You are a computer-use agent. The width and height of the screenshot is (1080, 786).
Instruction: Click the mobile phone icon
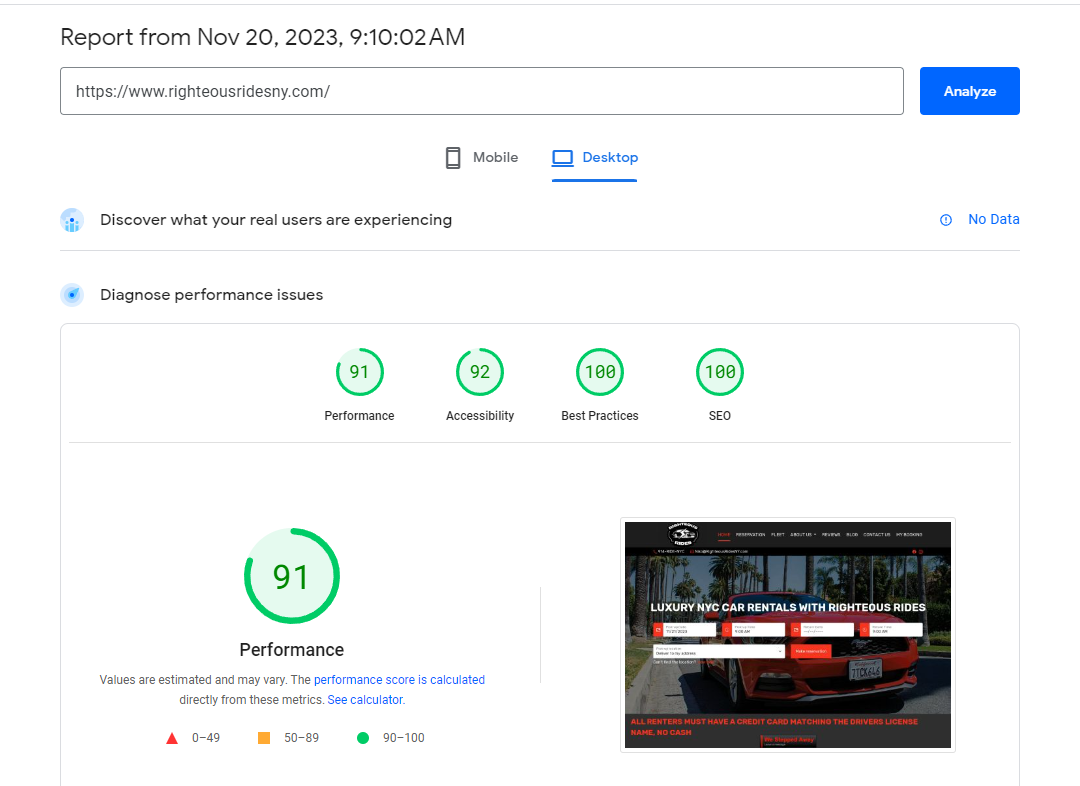(x=453, y=158)
